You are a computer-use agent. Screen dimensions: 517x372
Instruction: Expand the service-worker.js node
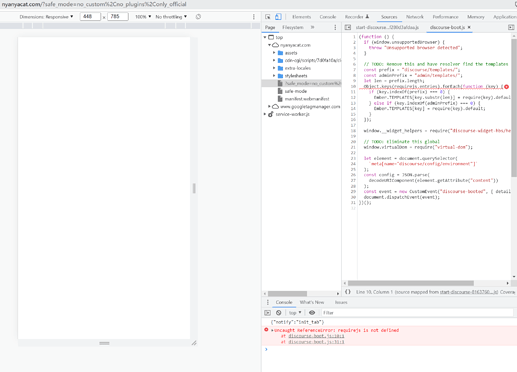tap(265, 114)
